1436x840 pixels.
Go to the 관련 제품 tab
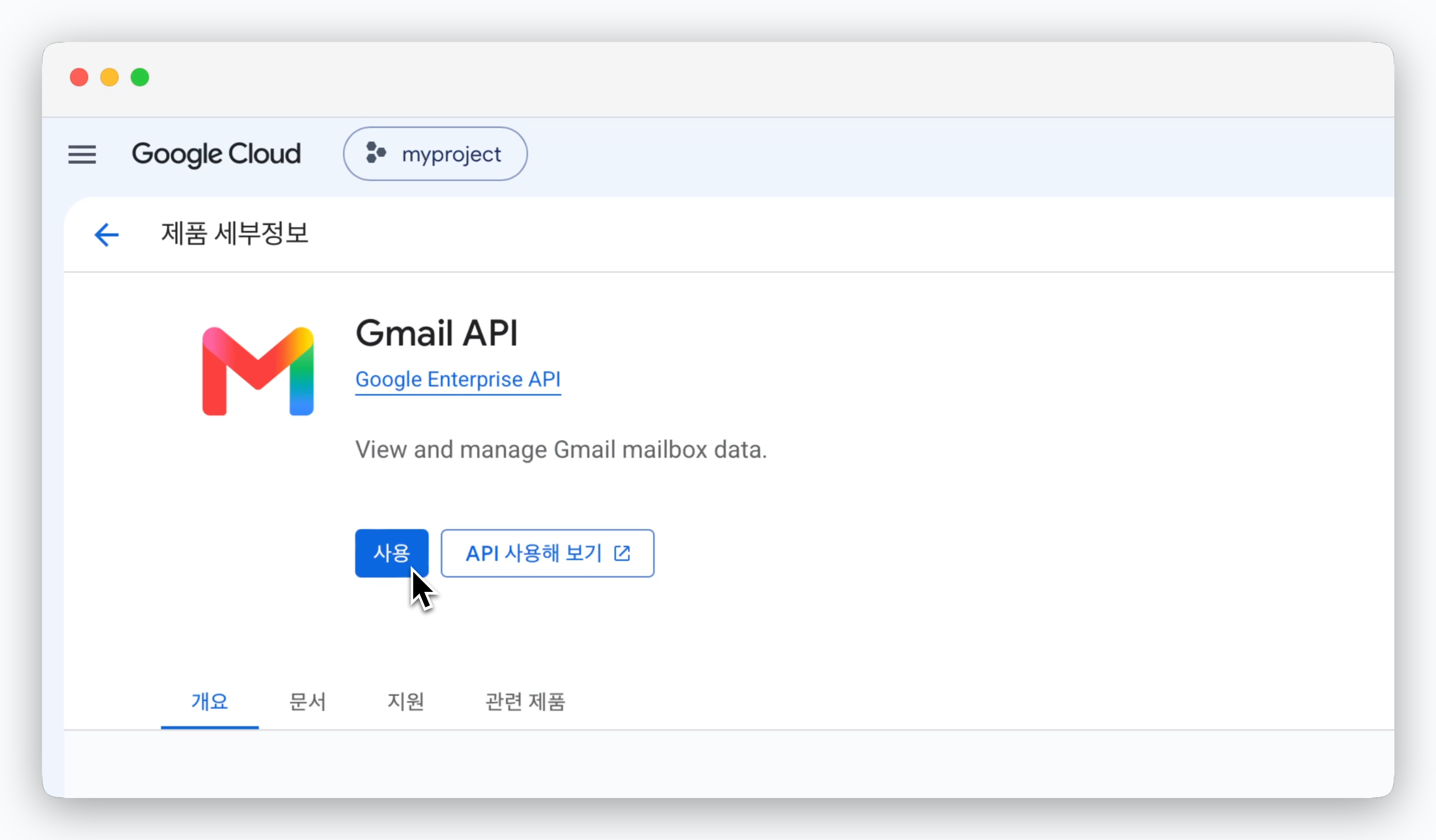525,702
